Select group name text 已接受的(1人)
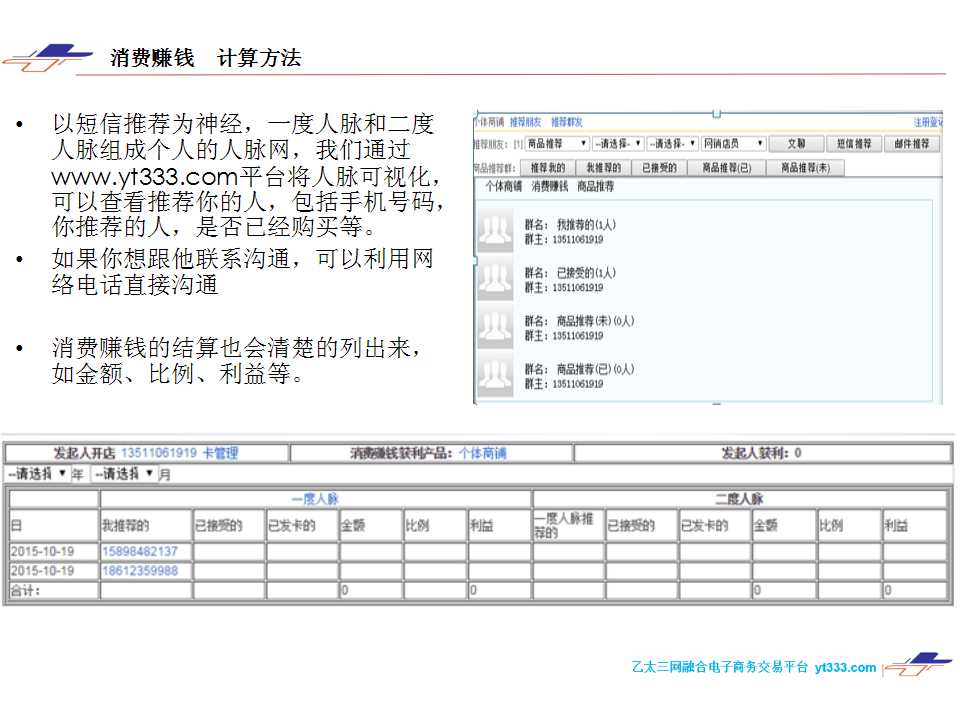Screen dimensions: 960x720 [586, 273]
